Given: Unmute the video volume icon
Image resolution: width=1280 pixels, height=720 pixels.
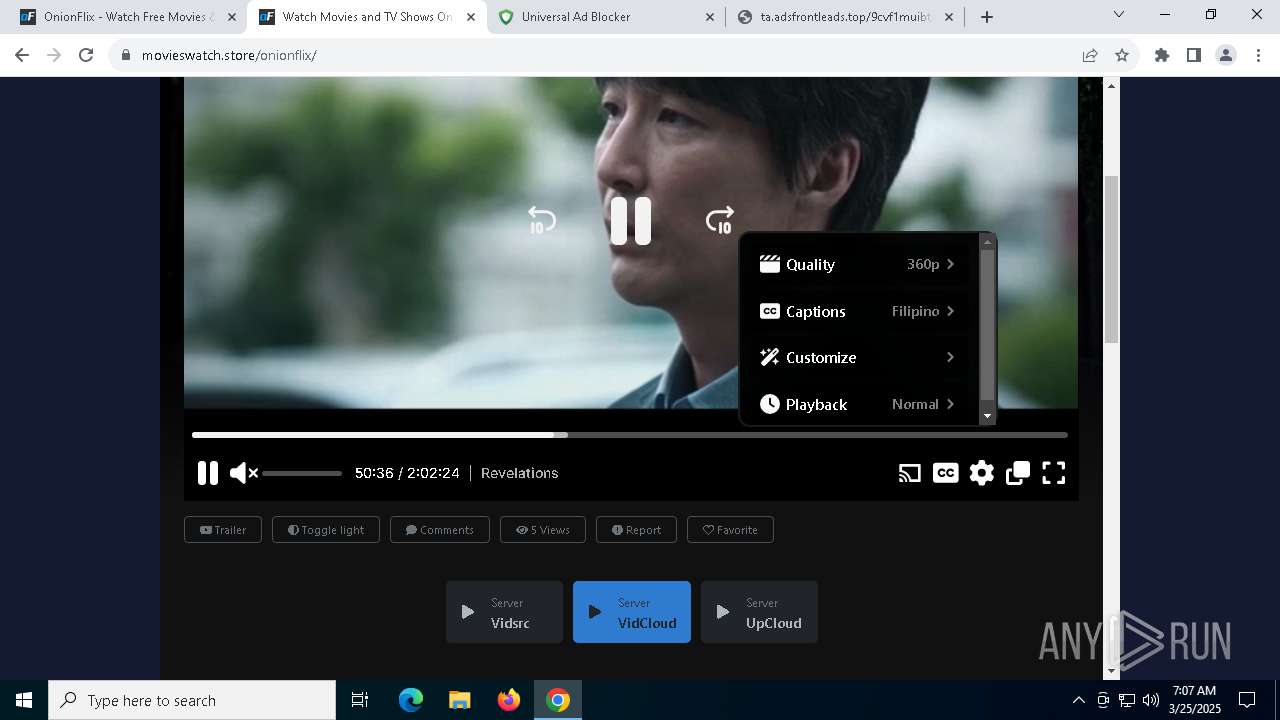Looking at the screenshot, I should 243,473.
